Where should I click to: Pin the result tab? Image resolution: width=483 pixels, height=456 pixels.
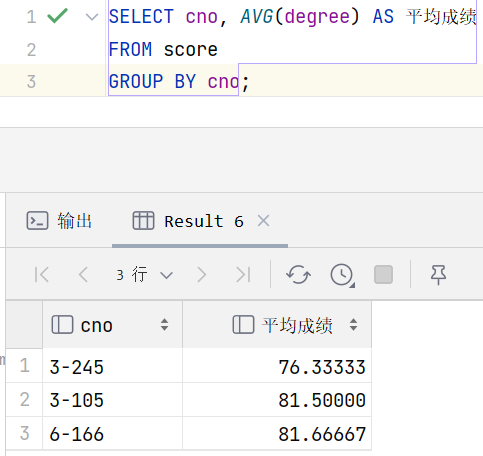coord(438,275)
